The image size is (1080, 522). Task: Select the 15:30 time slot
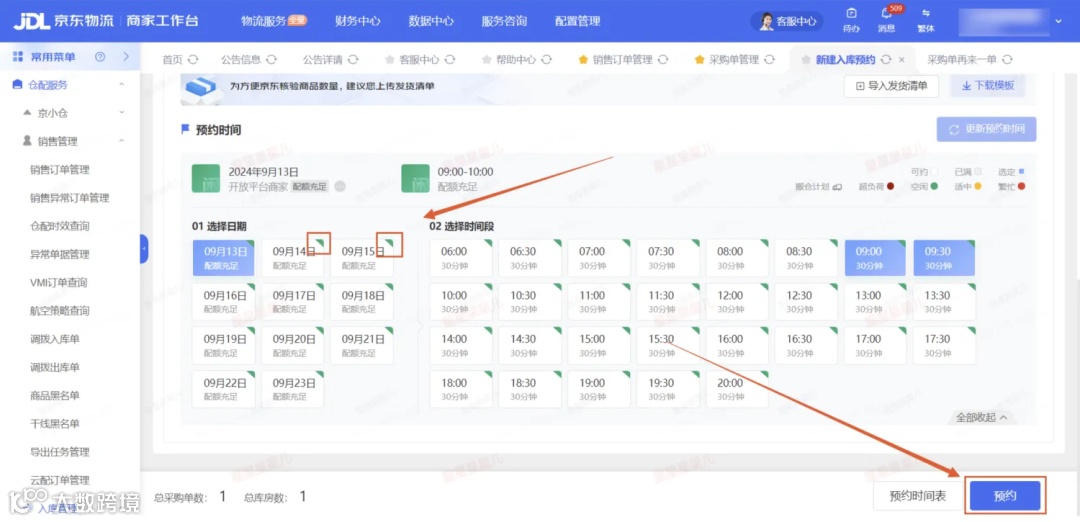(x=667, y=345)
